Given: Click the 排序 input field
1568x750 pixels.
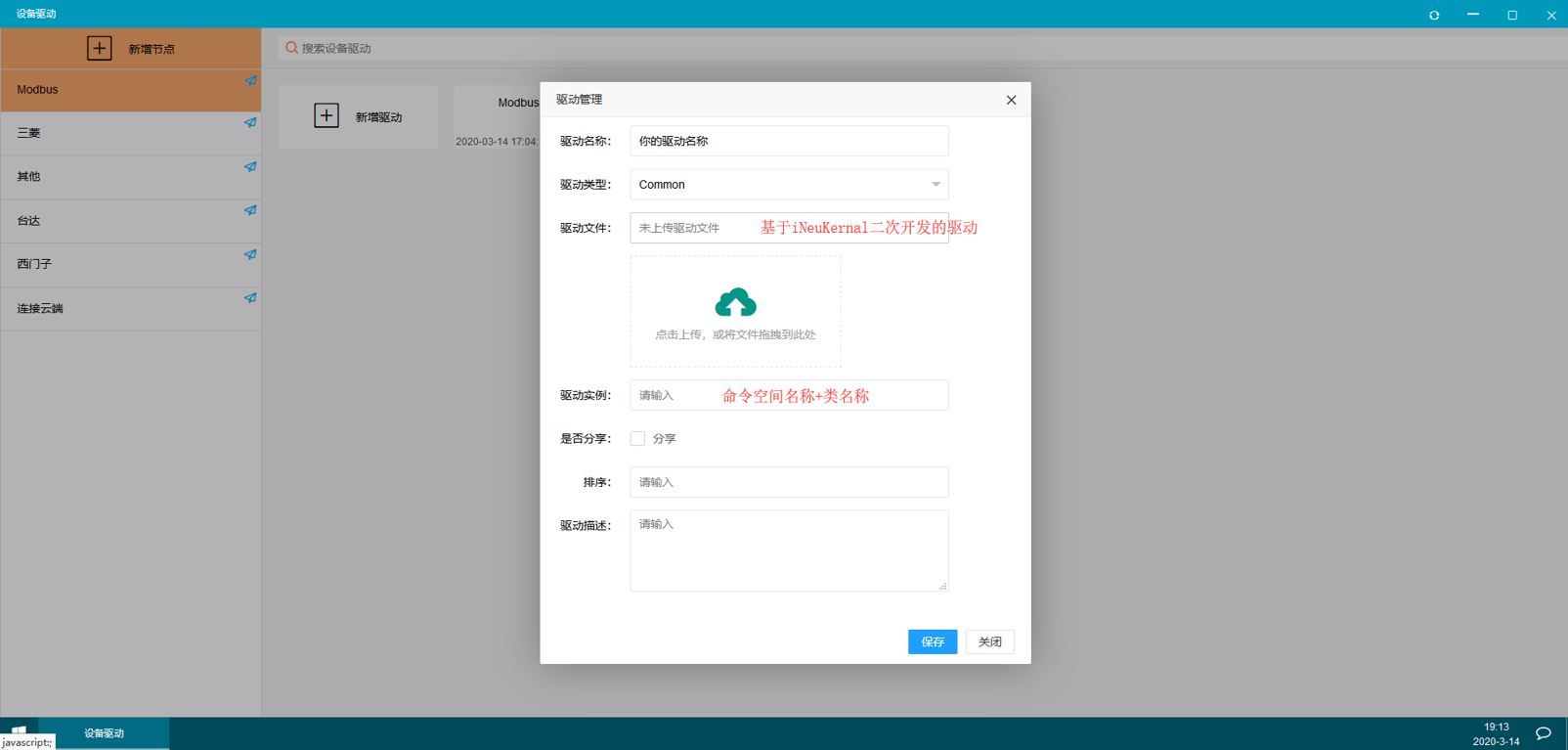Looking at the screenshot, I should point(789,482).
